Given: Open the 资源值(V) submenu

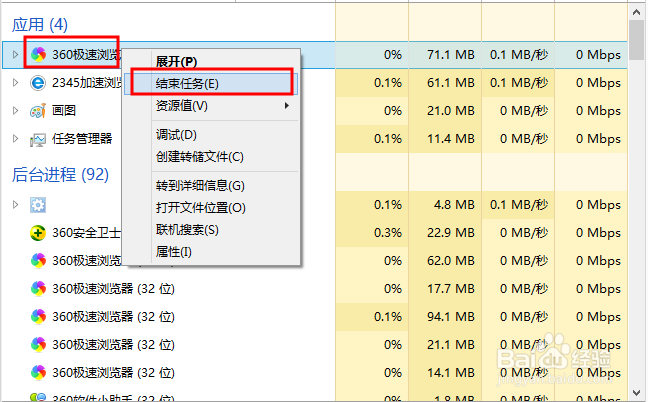Looking at the screenshot, I should point(212,106).
